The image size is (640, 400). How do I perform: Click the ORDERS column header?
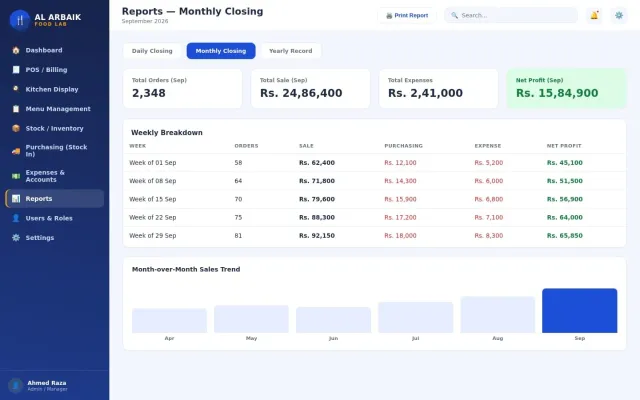click(x=246, y=146)
